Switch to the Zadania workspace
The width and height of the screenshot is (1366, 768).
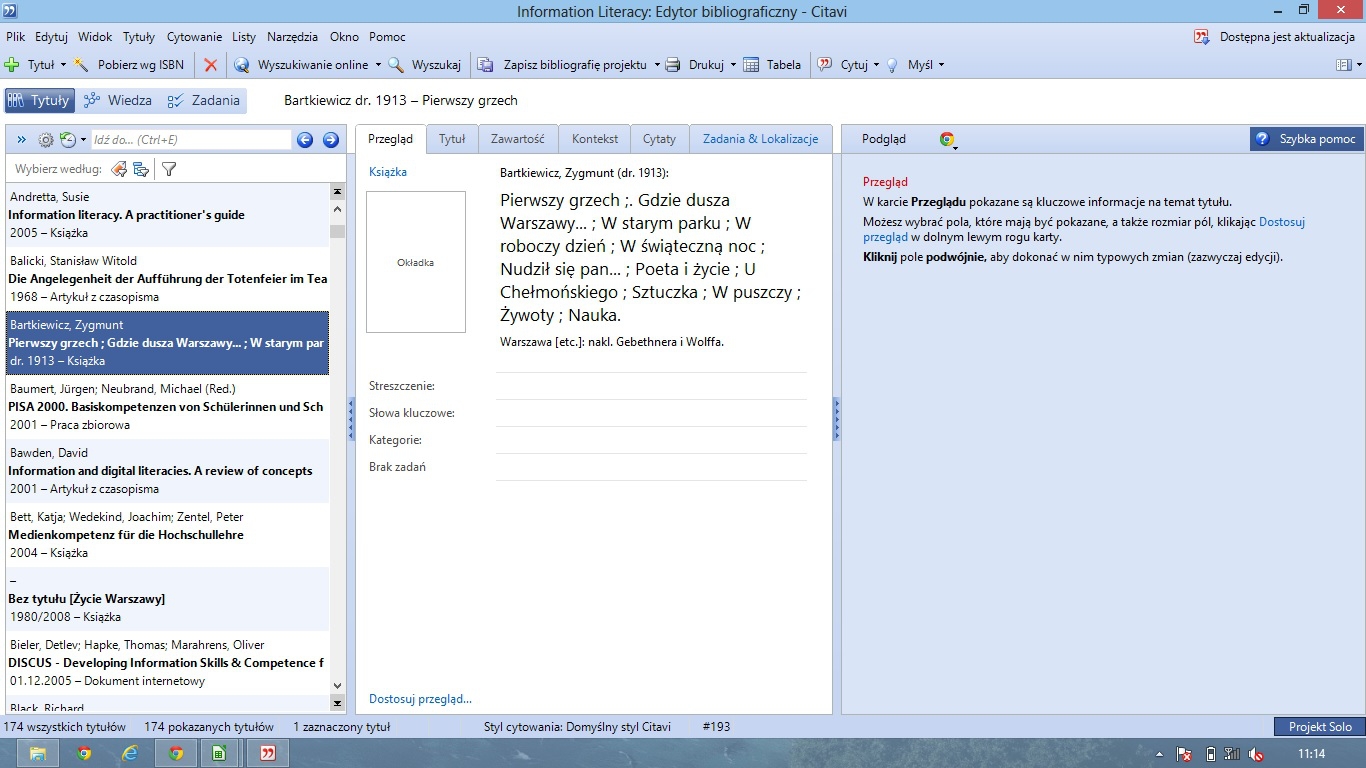[x=204, y=100]
